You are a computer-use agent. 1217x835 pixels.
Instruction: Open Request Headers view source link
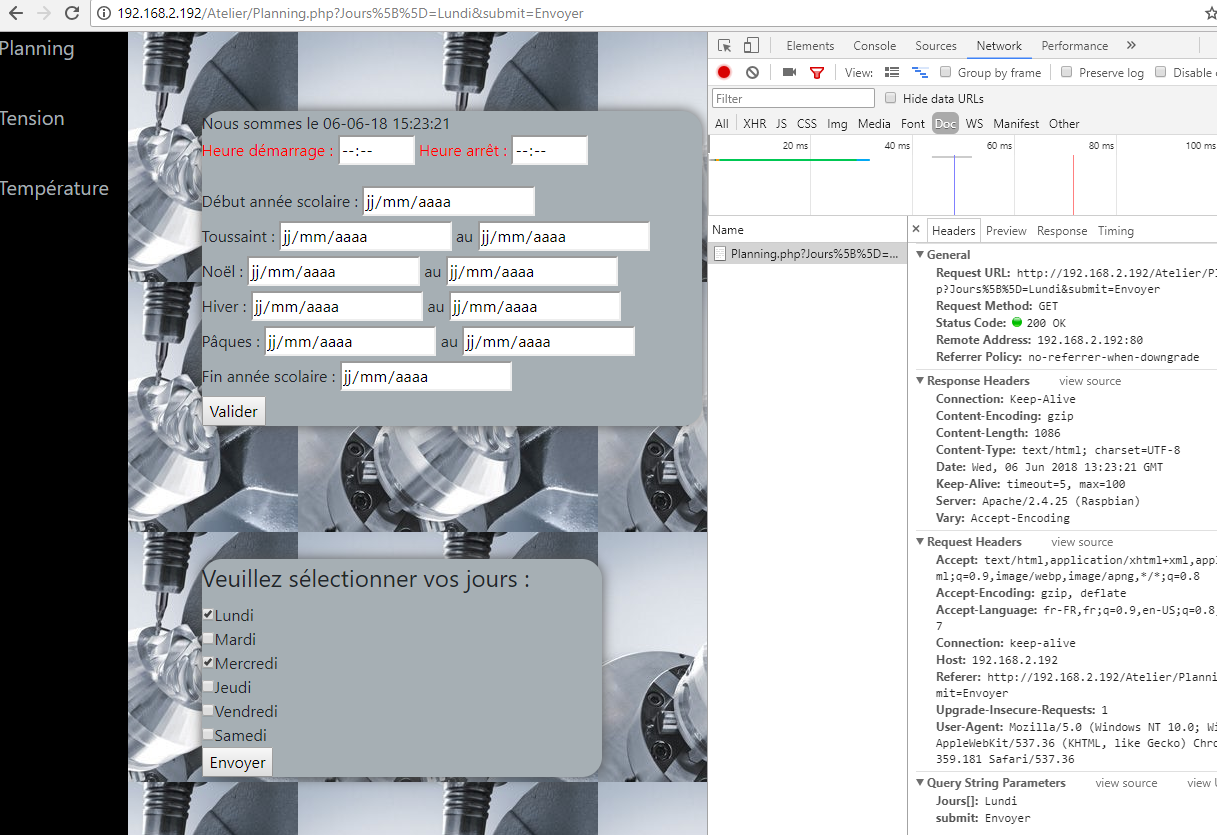(1081, 541)
